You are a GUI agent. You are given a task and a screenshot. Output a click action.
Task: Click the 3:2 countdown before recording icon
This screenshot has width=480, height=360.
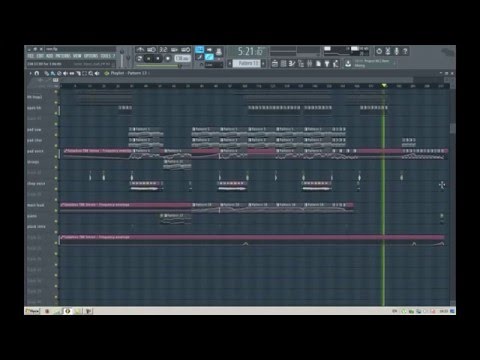[x=163, y=50]
